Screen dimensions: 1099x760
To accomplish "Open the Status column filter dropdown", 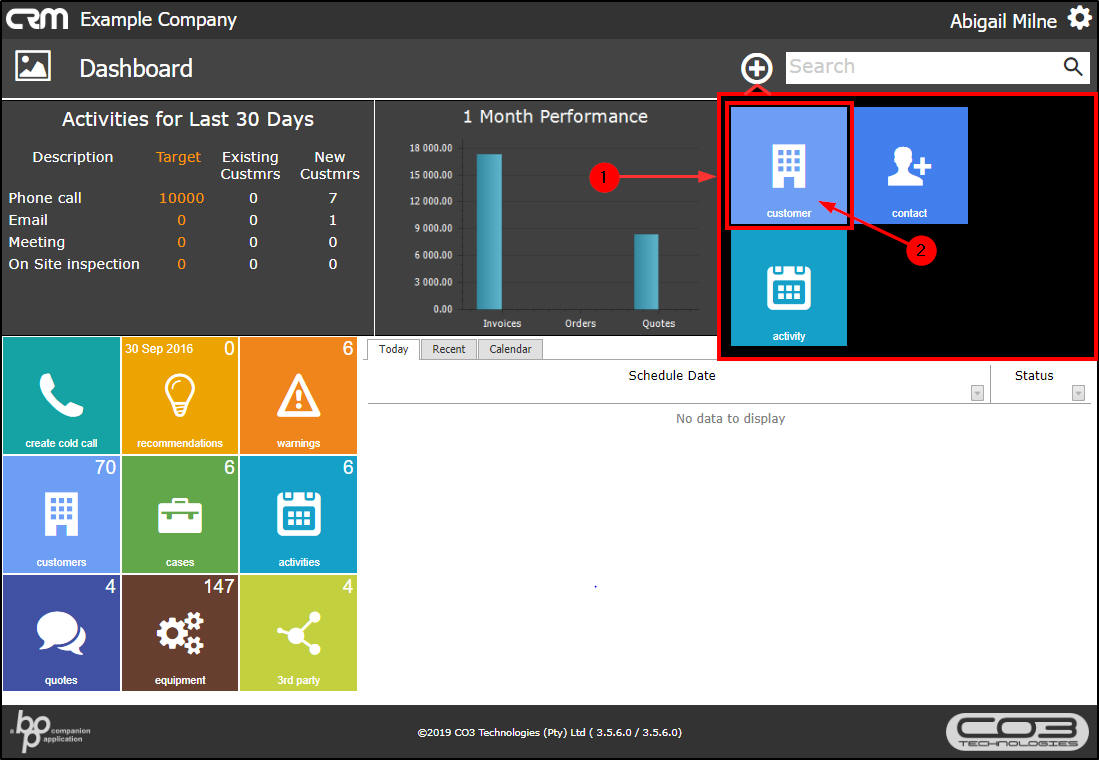I will pos(1079,393).
